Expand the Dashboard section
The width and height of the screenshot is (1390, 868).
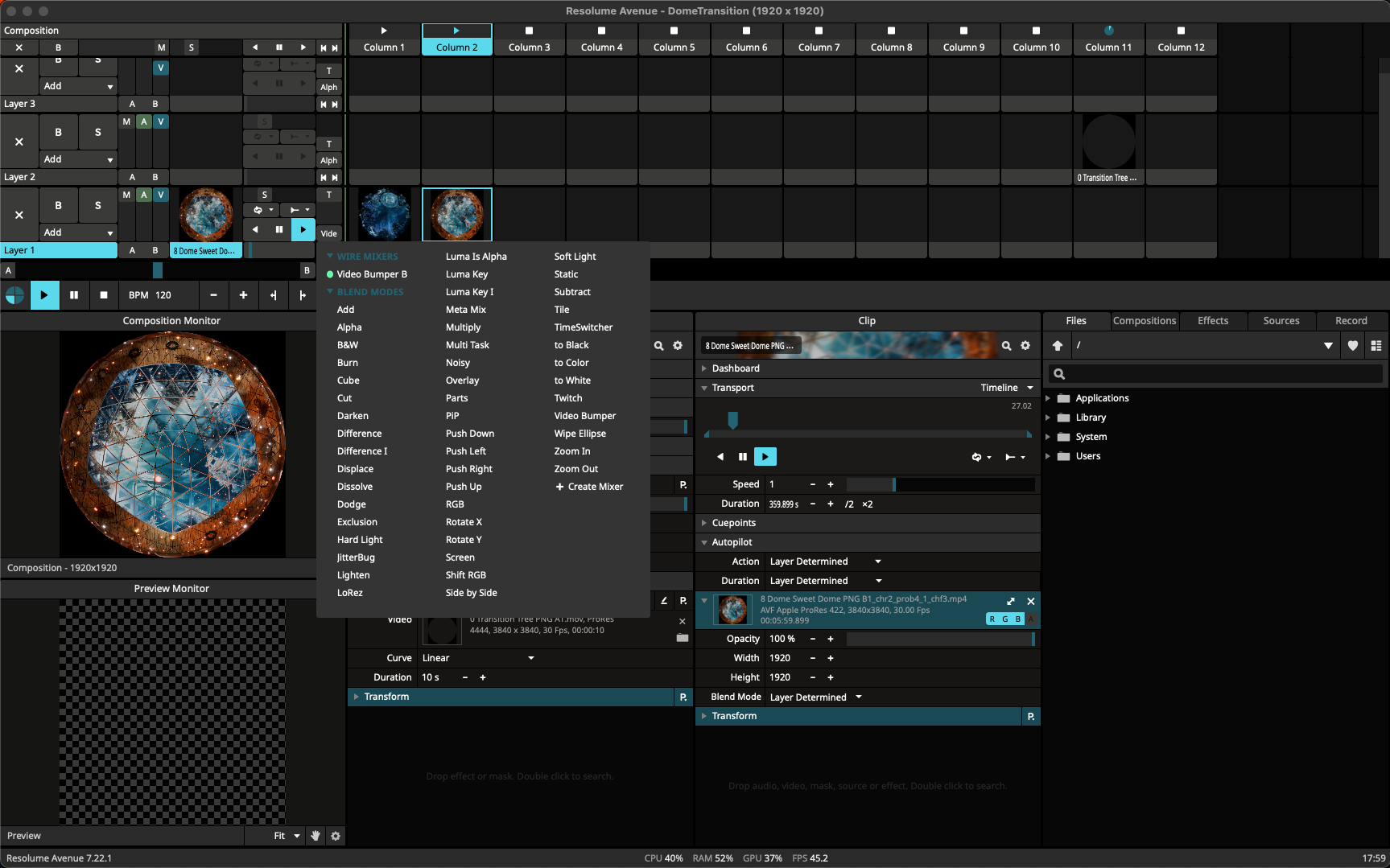[704, 368]
